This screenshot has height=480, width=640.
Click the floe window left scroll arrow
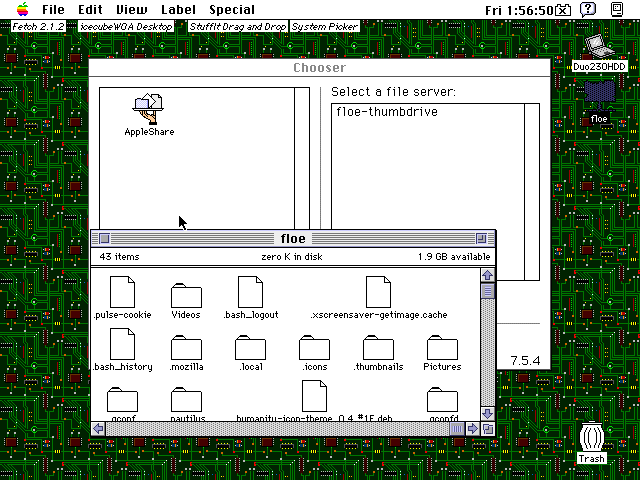click(98, 429)
